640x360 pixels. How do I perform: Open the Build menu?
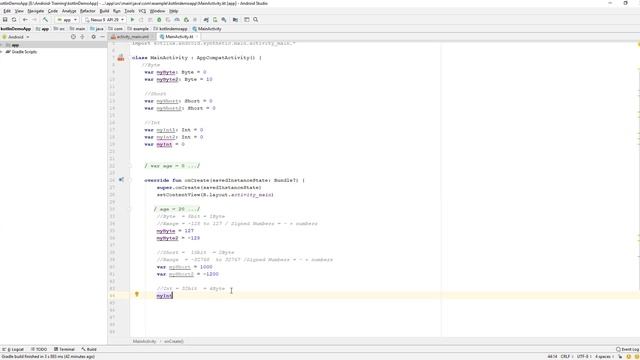tap(104, 11)
